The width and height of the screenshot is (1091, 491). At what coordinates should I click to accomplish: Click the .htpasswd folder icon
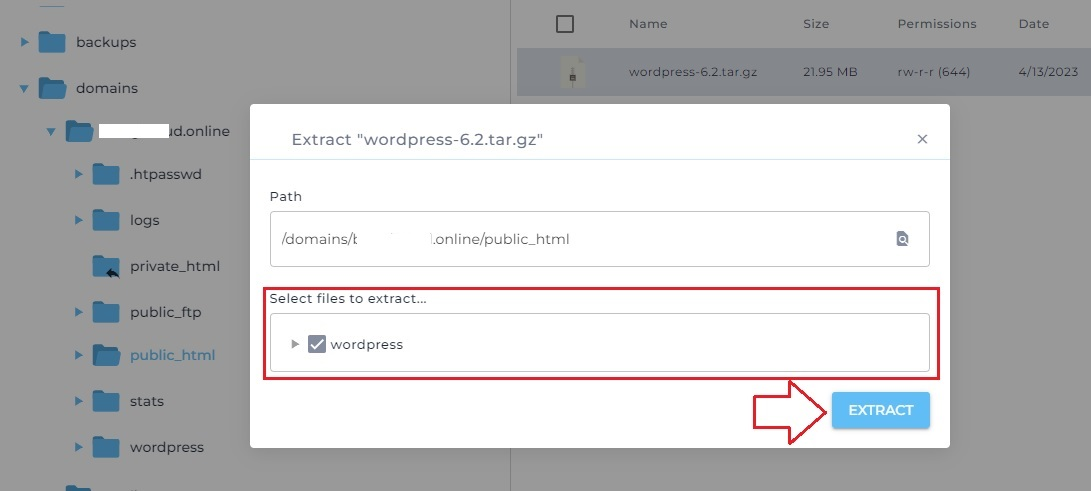pos(106,174)
